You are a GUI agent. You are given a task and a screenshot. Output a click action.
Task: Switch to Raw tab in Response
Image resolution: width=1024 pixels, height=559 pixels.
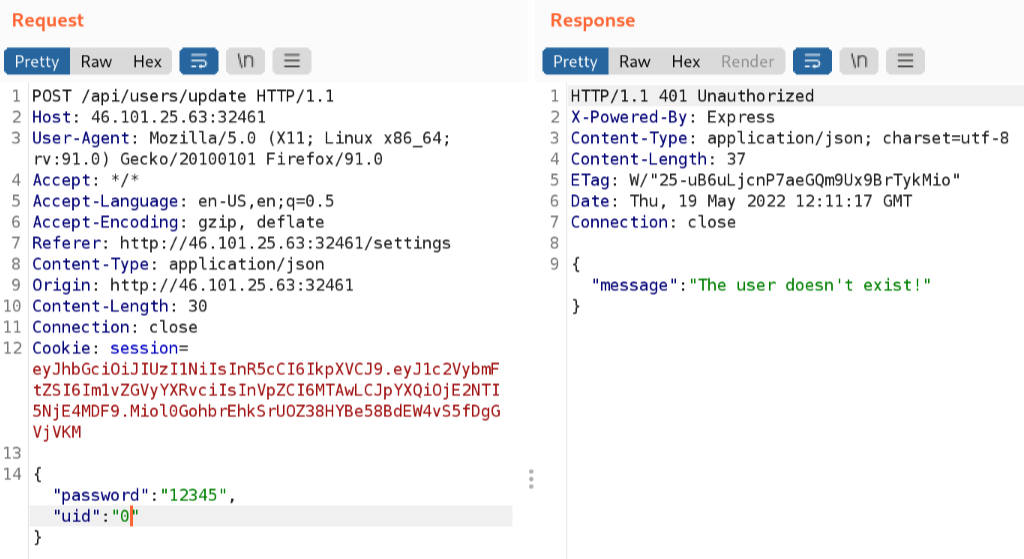pos(634,61)
